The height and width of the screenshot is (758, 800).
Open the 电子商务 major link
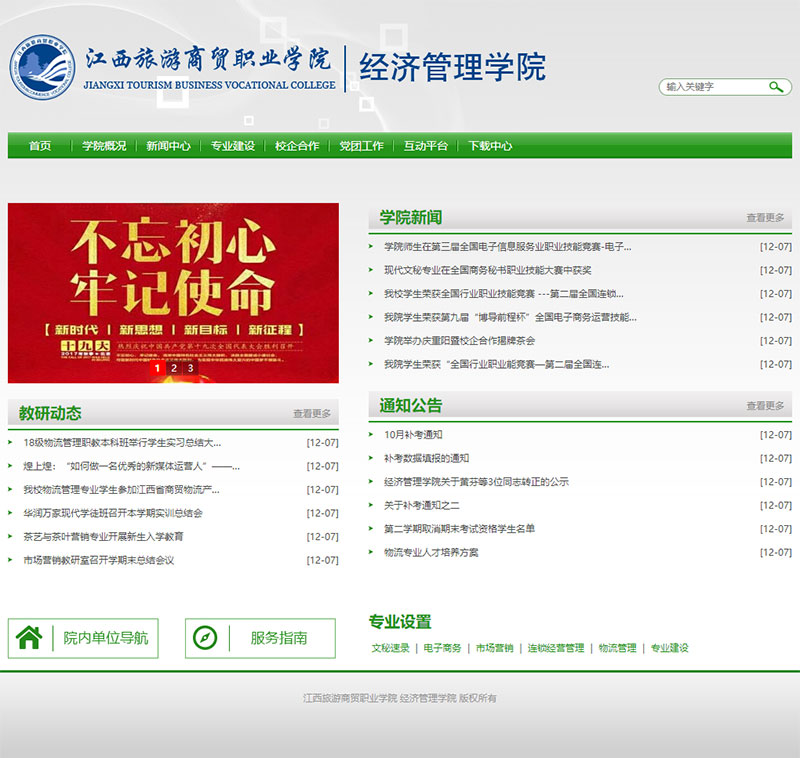point(442,648)
